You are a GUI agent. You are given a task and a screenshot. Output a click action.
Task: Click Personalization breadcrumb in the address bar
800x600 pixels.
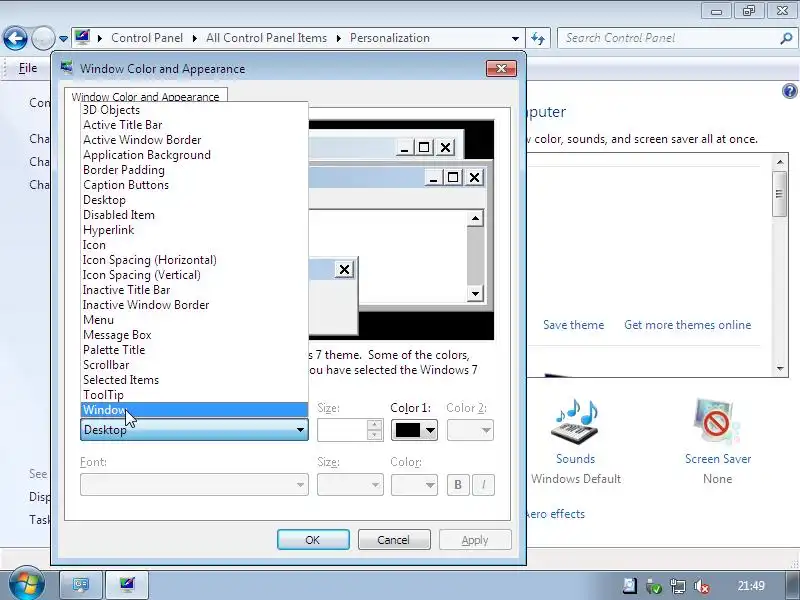coord(390,38)
